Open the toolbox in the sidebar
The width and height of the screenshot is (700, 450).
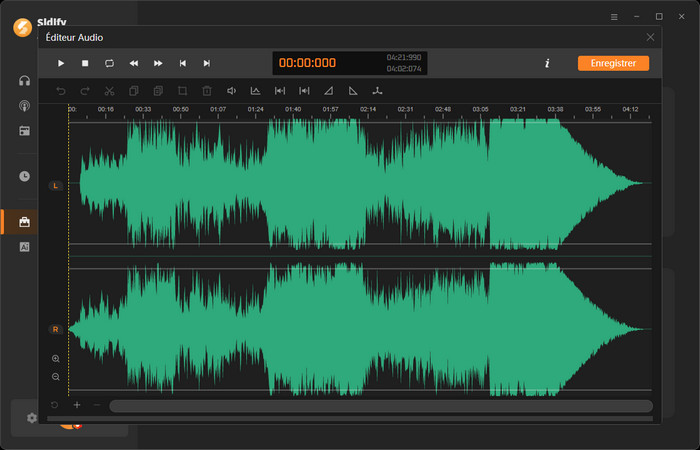[24, 221]
